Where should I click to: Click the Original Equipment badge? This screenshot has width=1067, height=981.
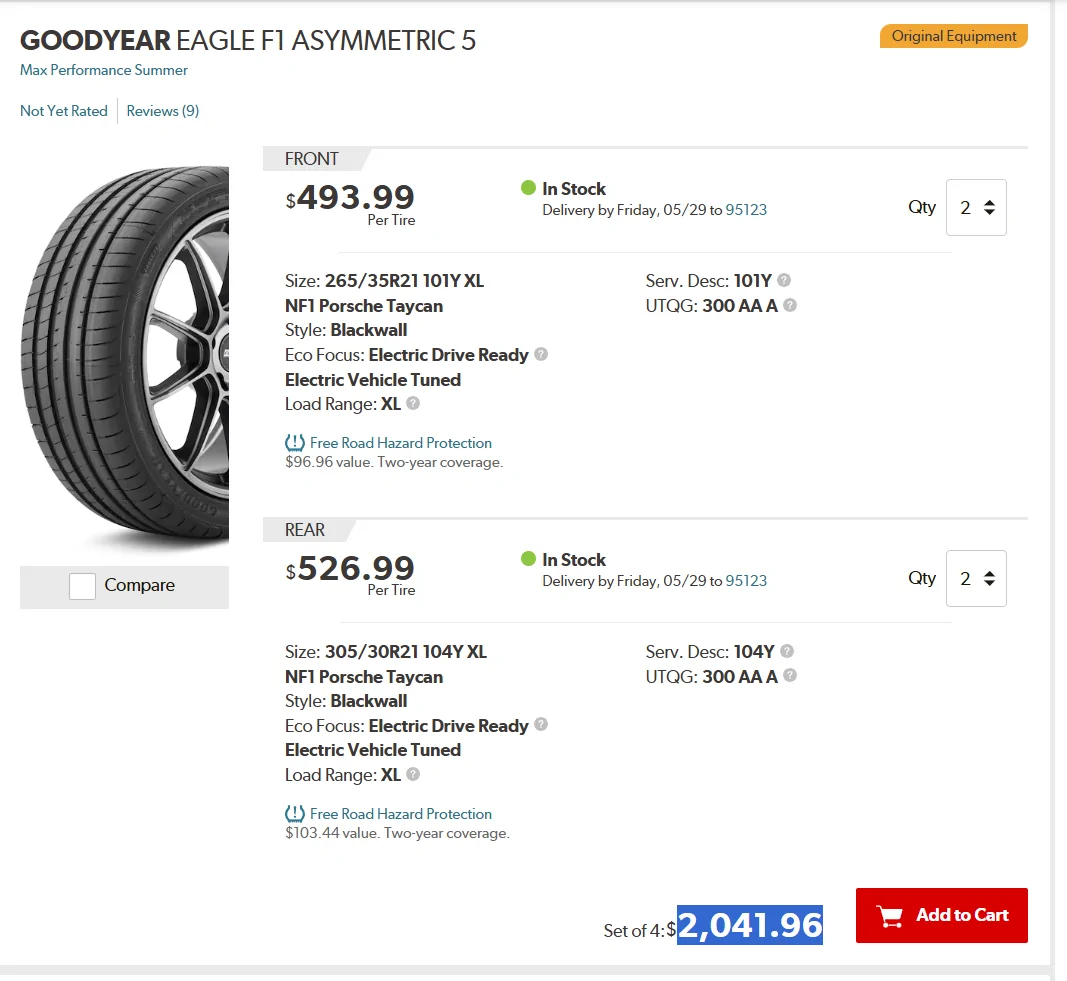pos(953,36)
